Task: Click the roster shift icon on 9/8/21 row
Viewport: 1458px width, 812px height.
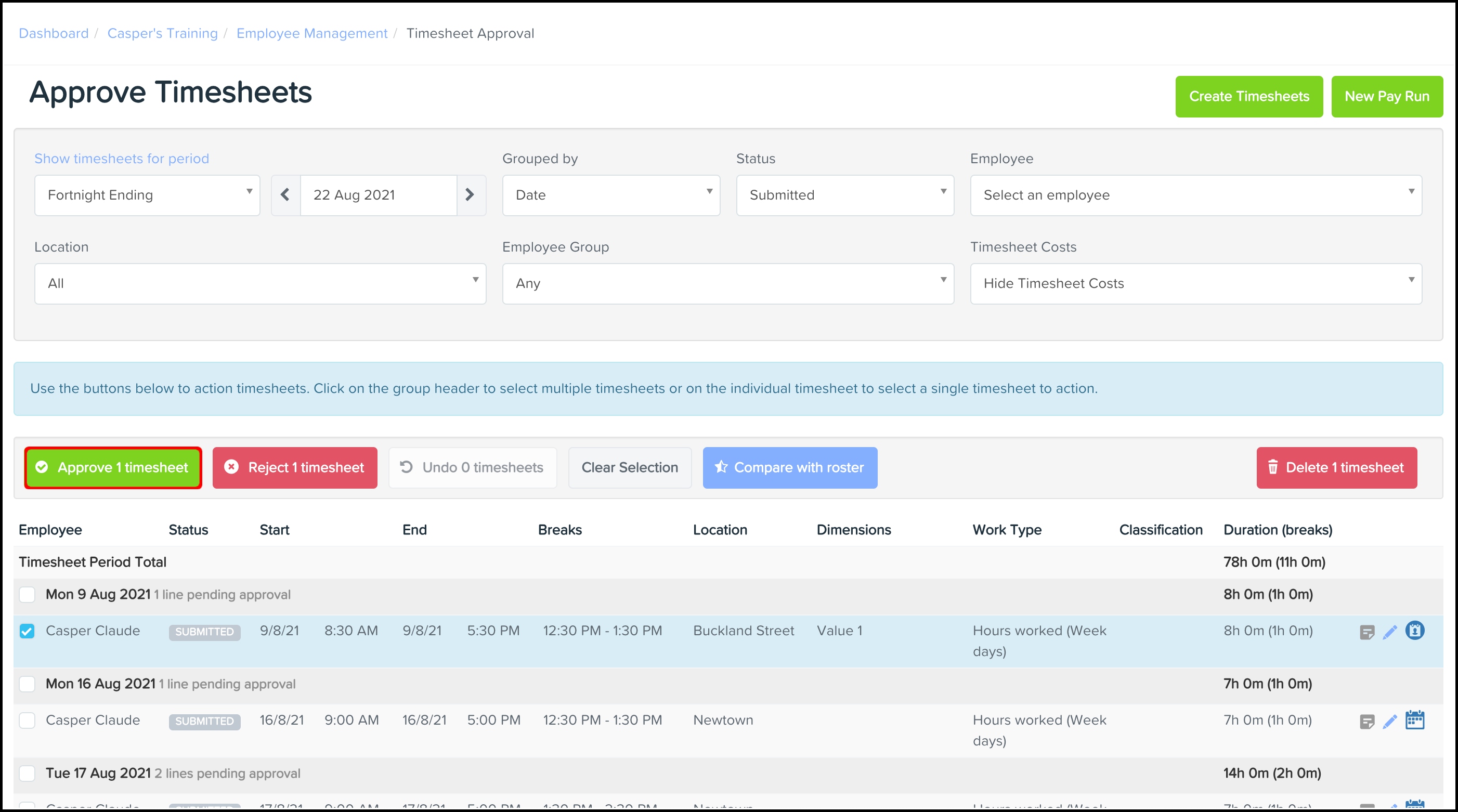Action: pos(1414,631)
